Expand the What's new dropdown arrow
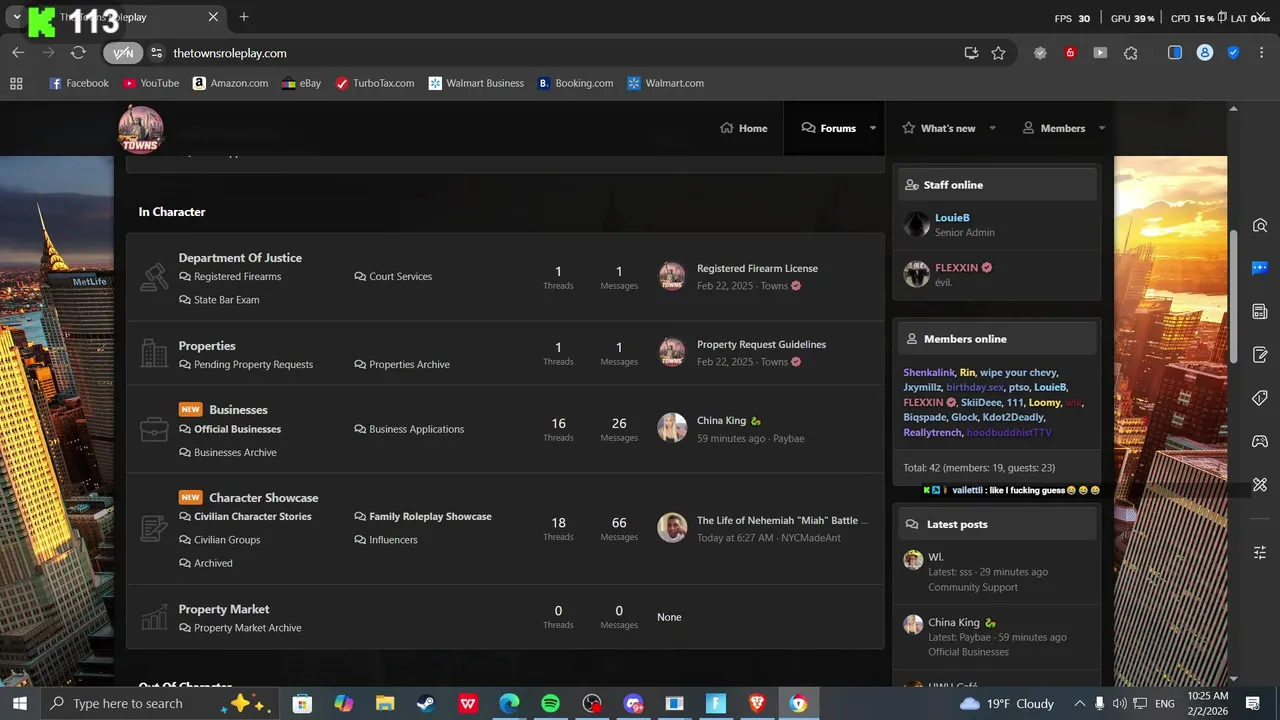The height and width of the screenshot is (720, 1280). 992,128
